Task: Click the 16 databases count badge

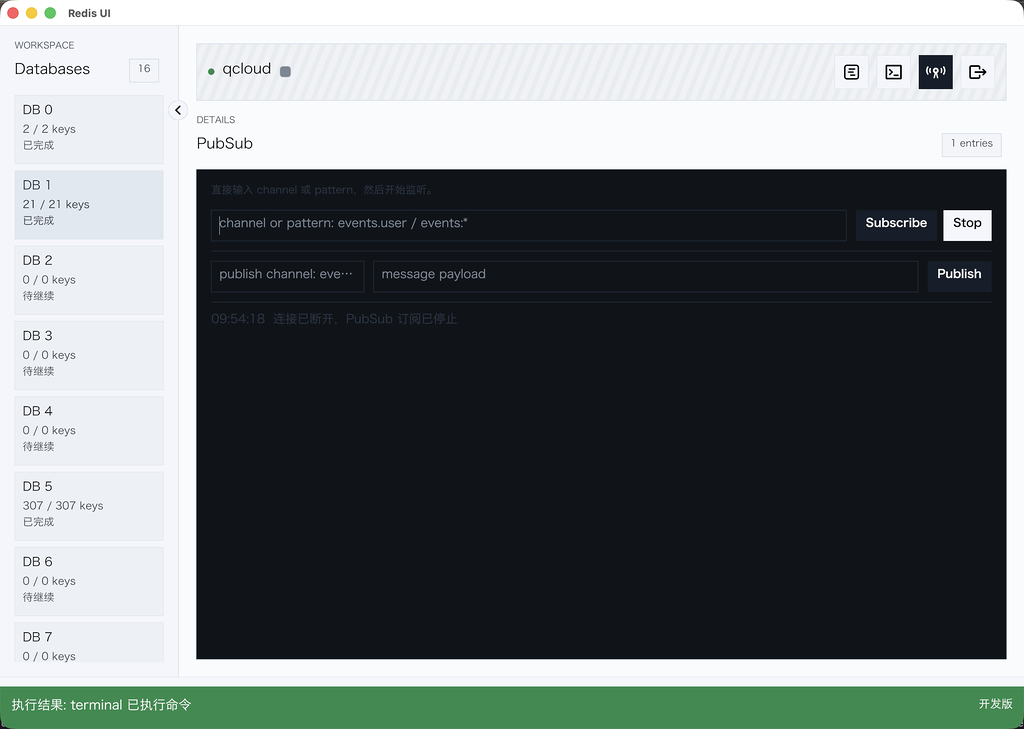Action: pyautogui.click(x=144, y=69)
